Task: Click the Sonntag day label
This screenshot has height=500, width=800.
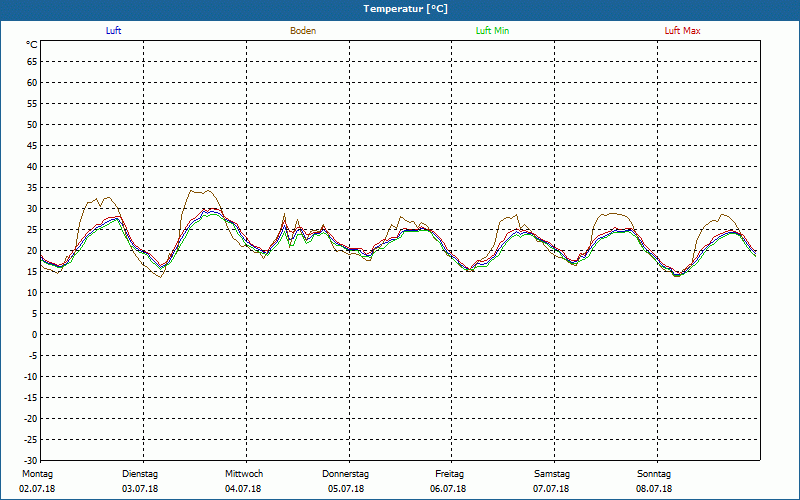Action: [654, 474]
